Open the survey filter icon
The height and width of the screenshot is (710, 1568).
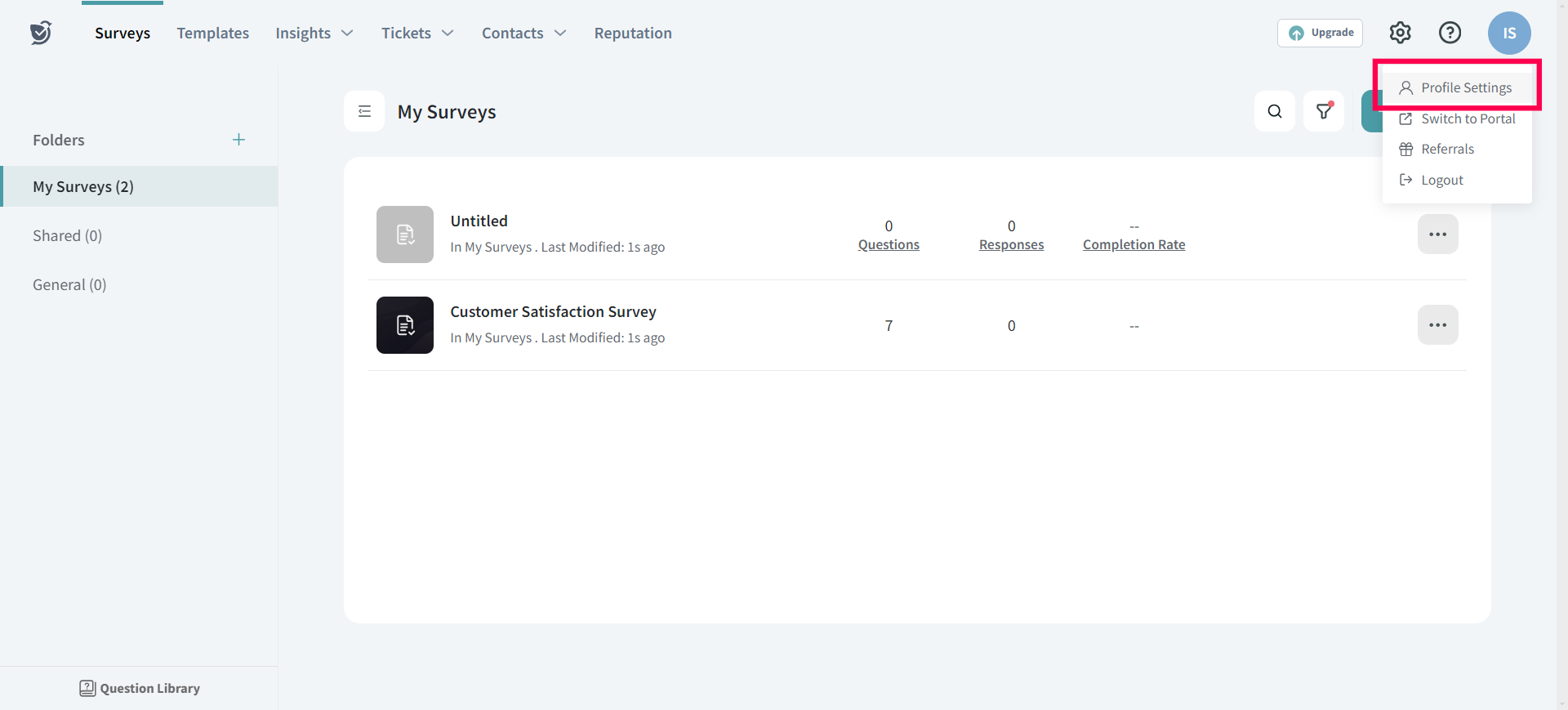point(1323,111)
